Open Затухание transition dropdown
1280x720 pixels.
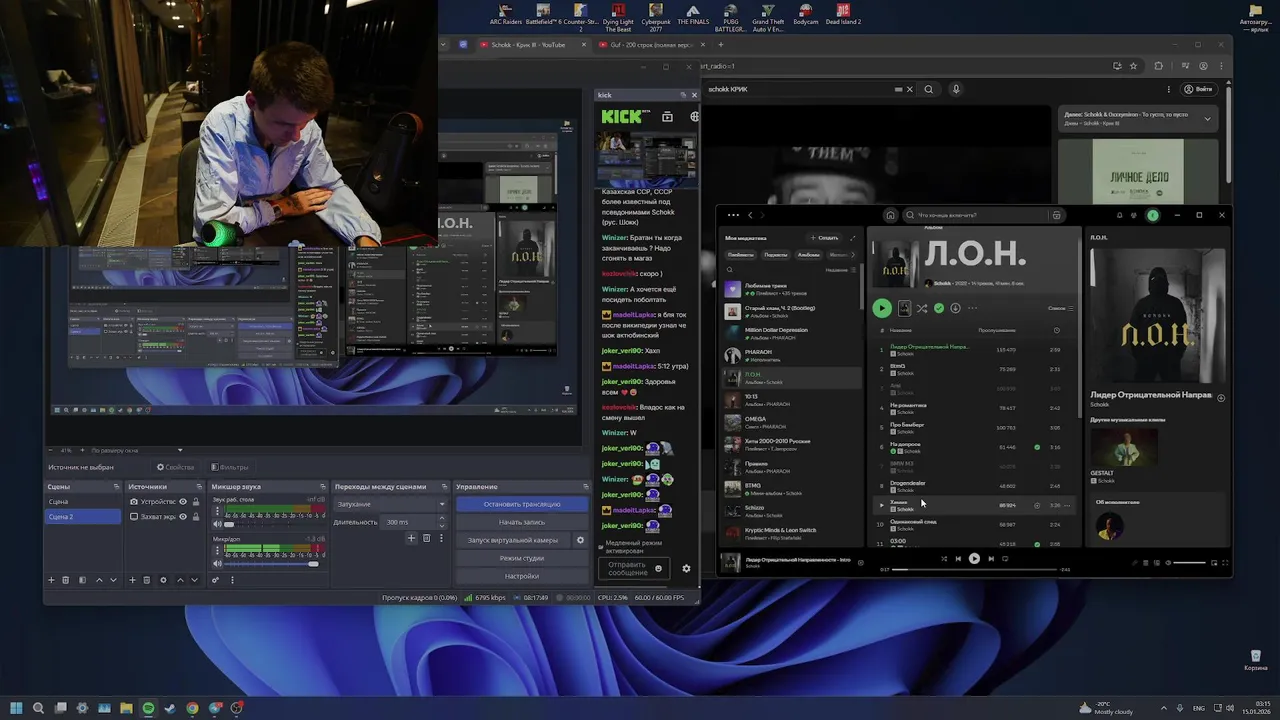pyautogui.click(x=391, y=504)
